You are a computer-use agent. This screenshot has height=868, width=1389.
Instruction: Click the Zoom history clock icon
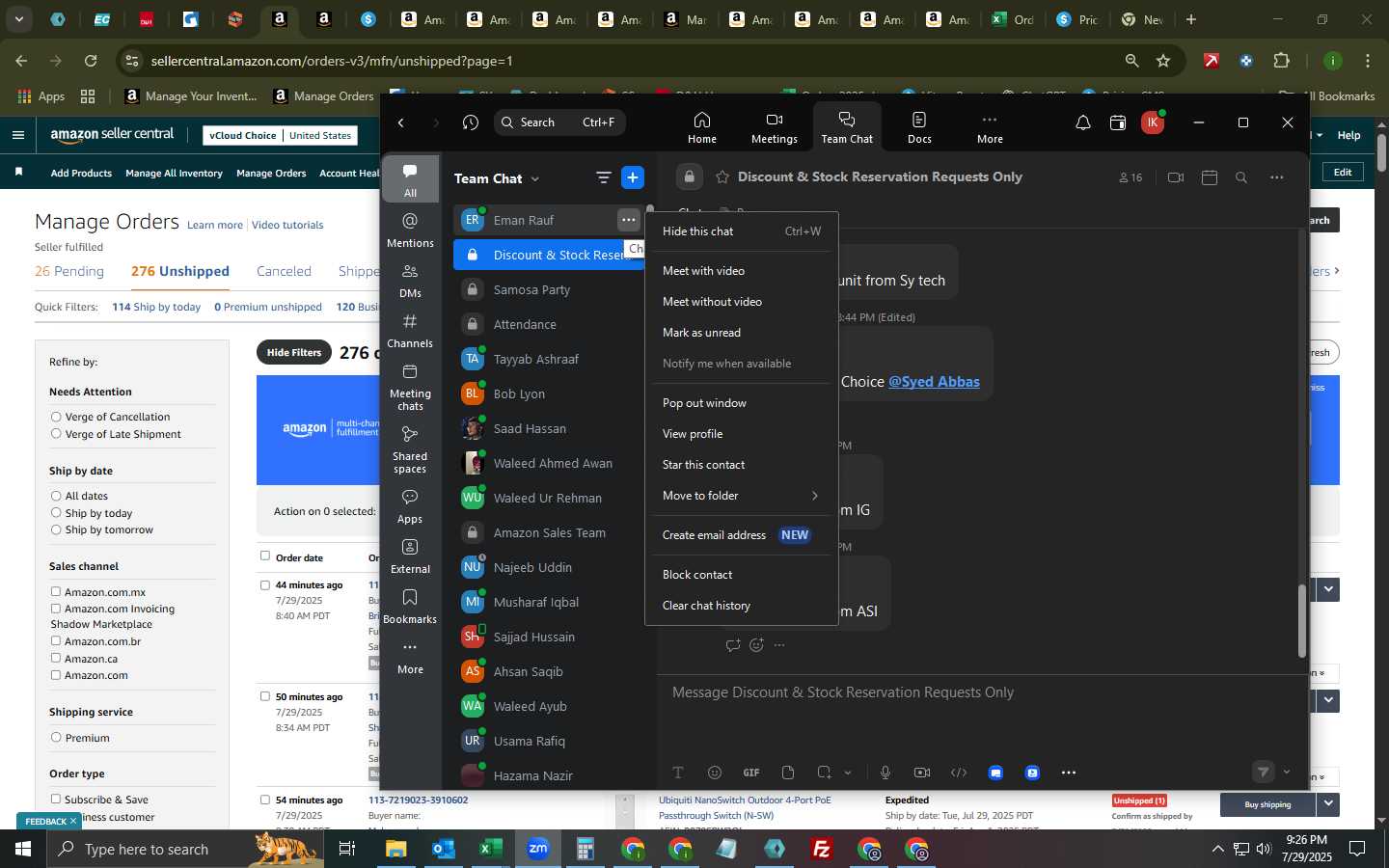[470, 122]
